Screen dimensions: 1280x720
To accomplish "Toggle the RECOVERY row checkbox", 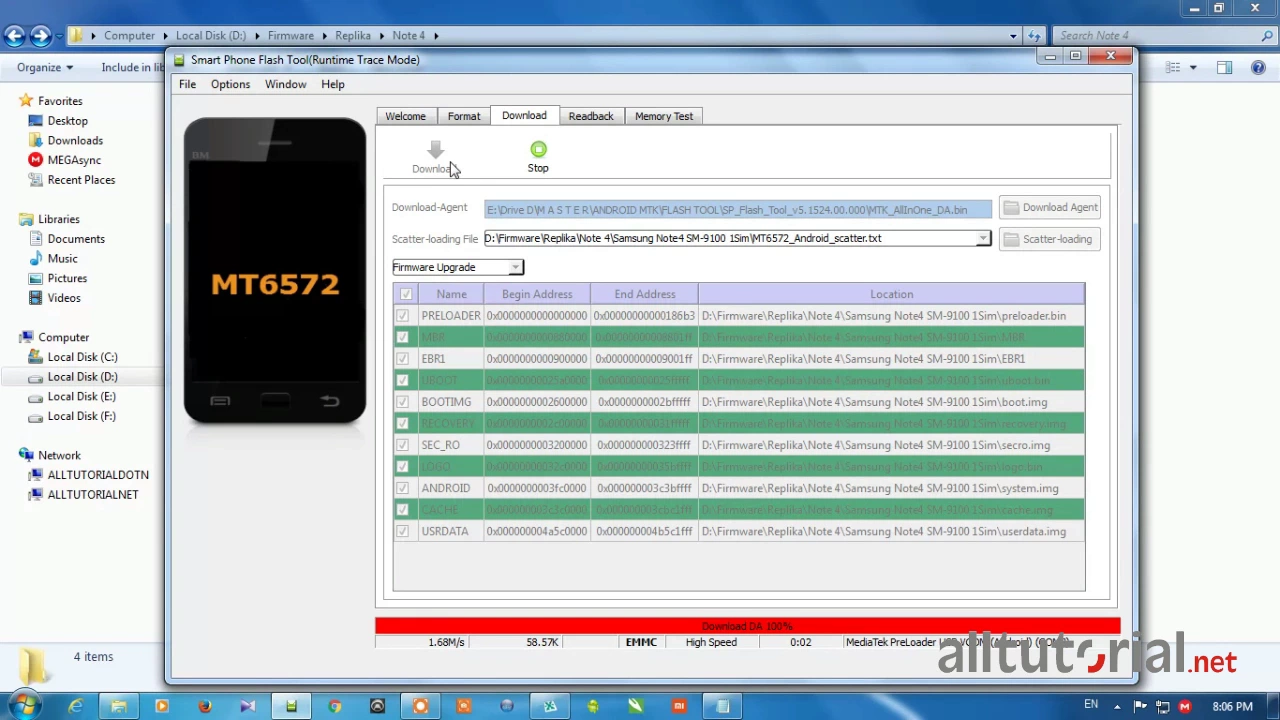I will coord(402,423).
